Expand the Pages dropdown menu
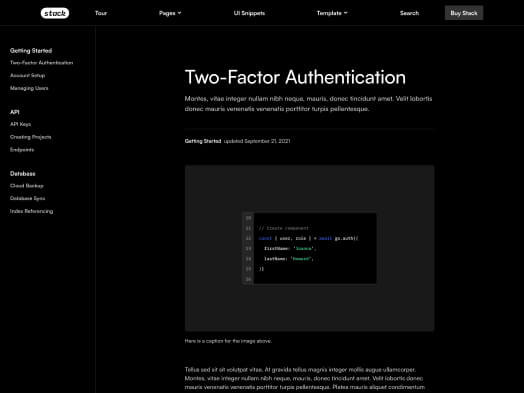 point(170,13)
